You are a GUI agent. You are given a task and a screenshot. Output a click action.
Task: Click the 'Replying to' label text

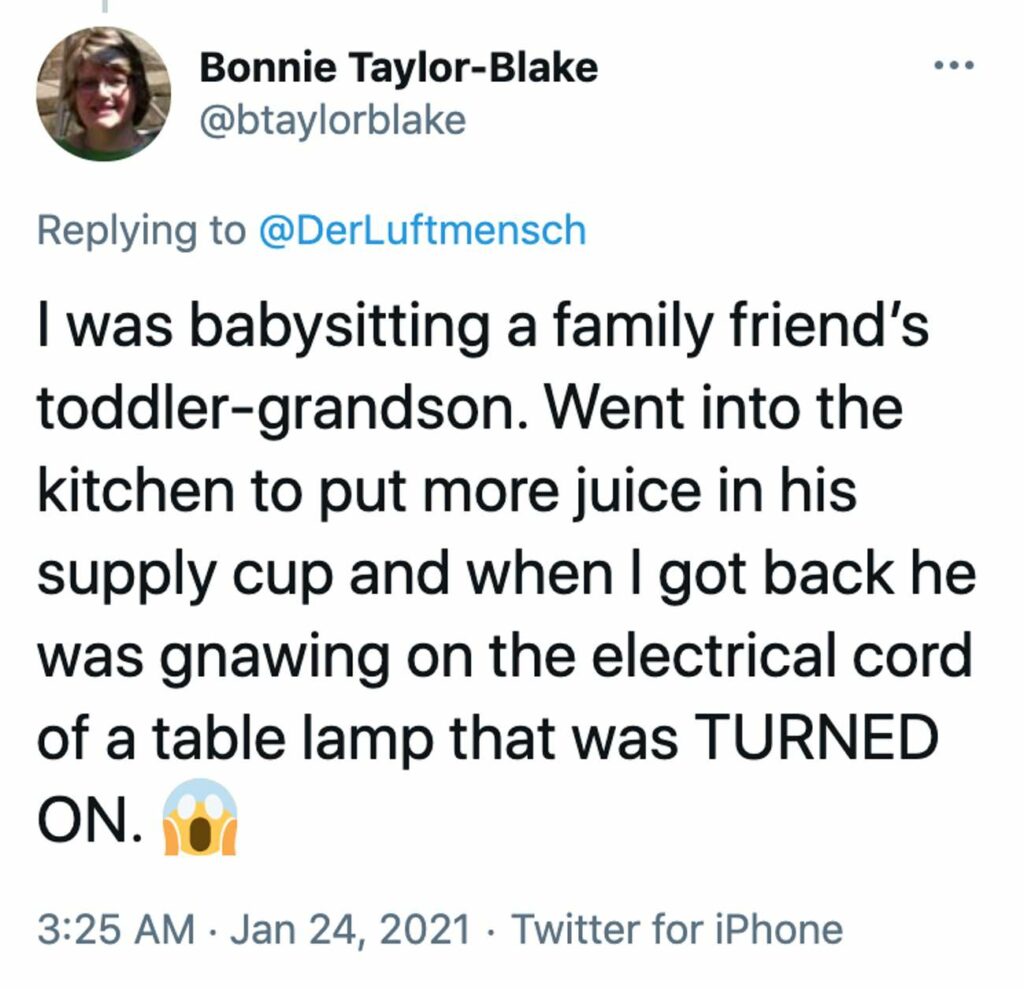[142, 231]
